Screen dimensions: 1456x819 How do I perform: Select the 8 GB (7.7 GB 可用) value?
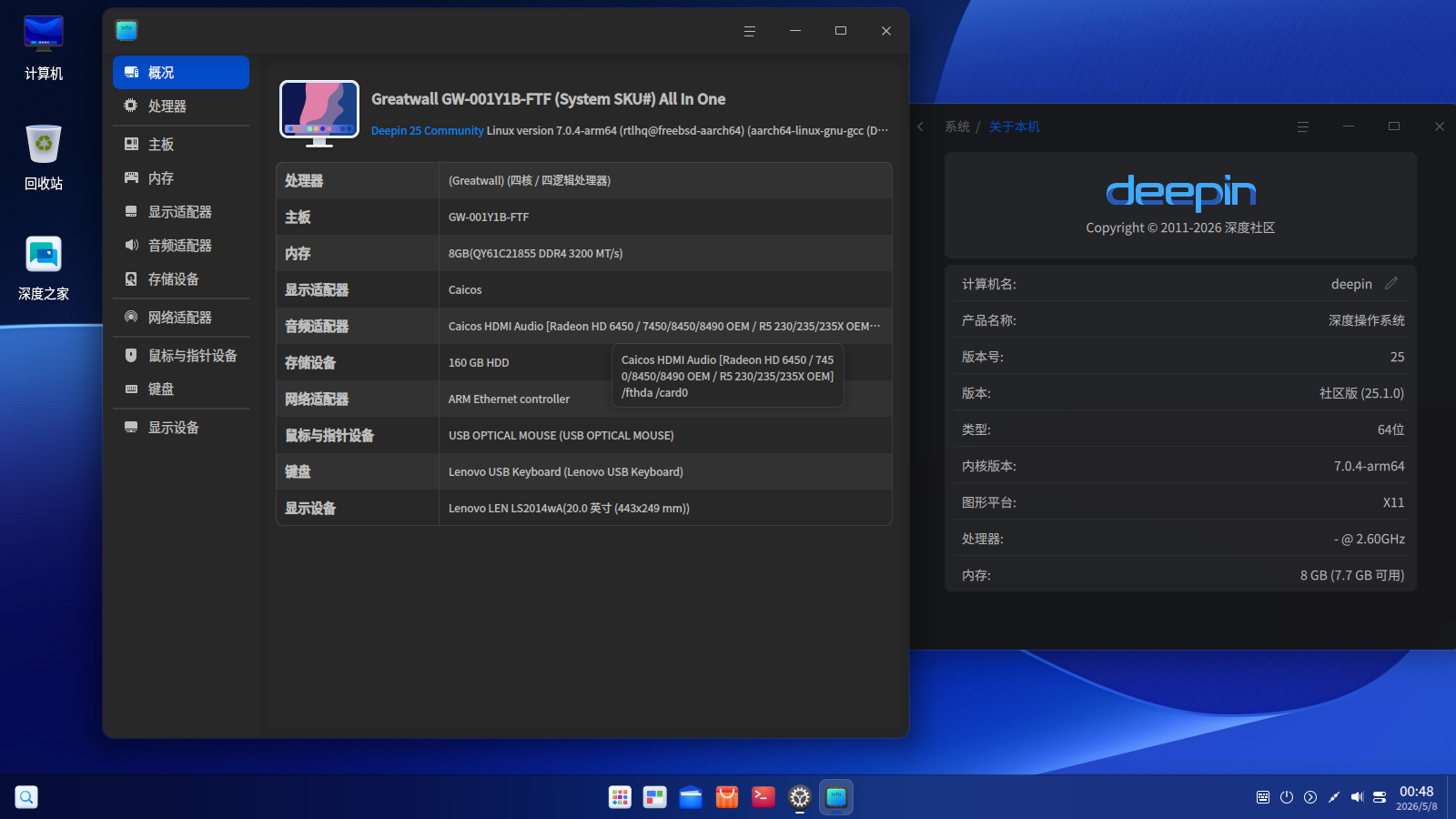point(1352,575)
